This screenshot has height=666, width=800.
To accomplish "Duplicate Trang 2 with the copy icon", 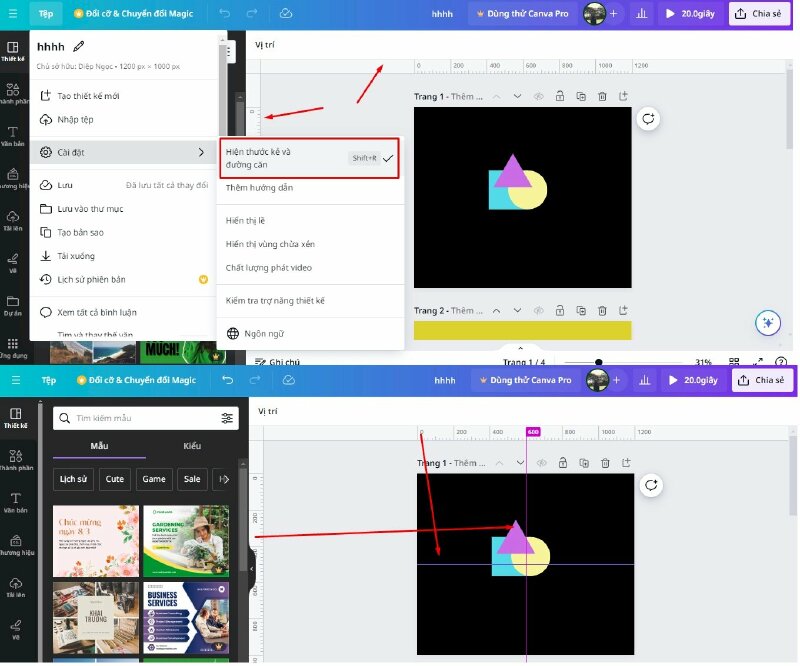I will [x=581, y=311].
